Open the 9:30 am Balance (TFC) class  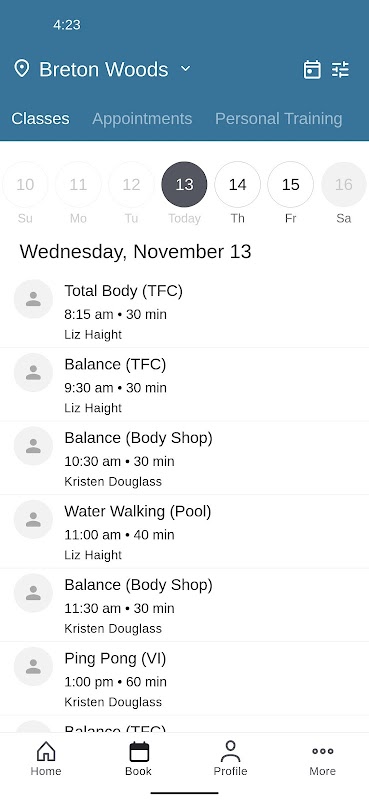click(184, 385)
